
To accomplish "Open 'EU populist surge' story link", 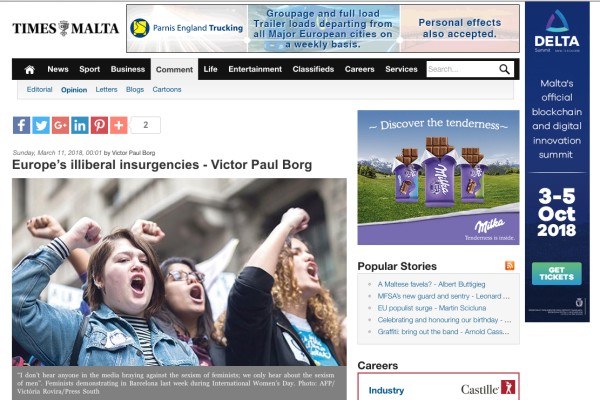I will tap(432, 308).
